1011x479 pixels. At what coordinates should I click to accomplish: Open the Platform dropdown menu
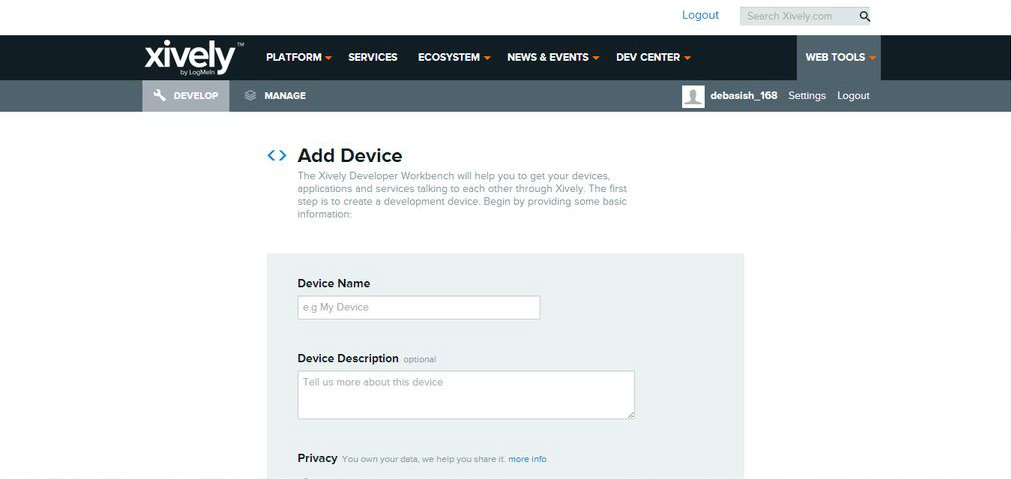(x=299, y=57)
